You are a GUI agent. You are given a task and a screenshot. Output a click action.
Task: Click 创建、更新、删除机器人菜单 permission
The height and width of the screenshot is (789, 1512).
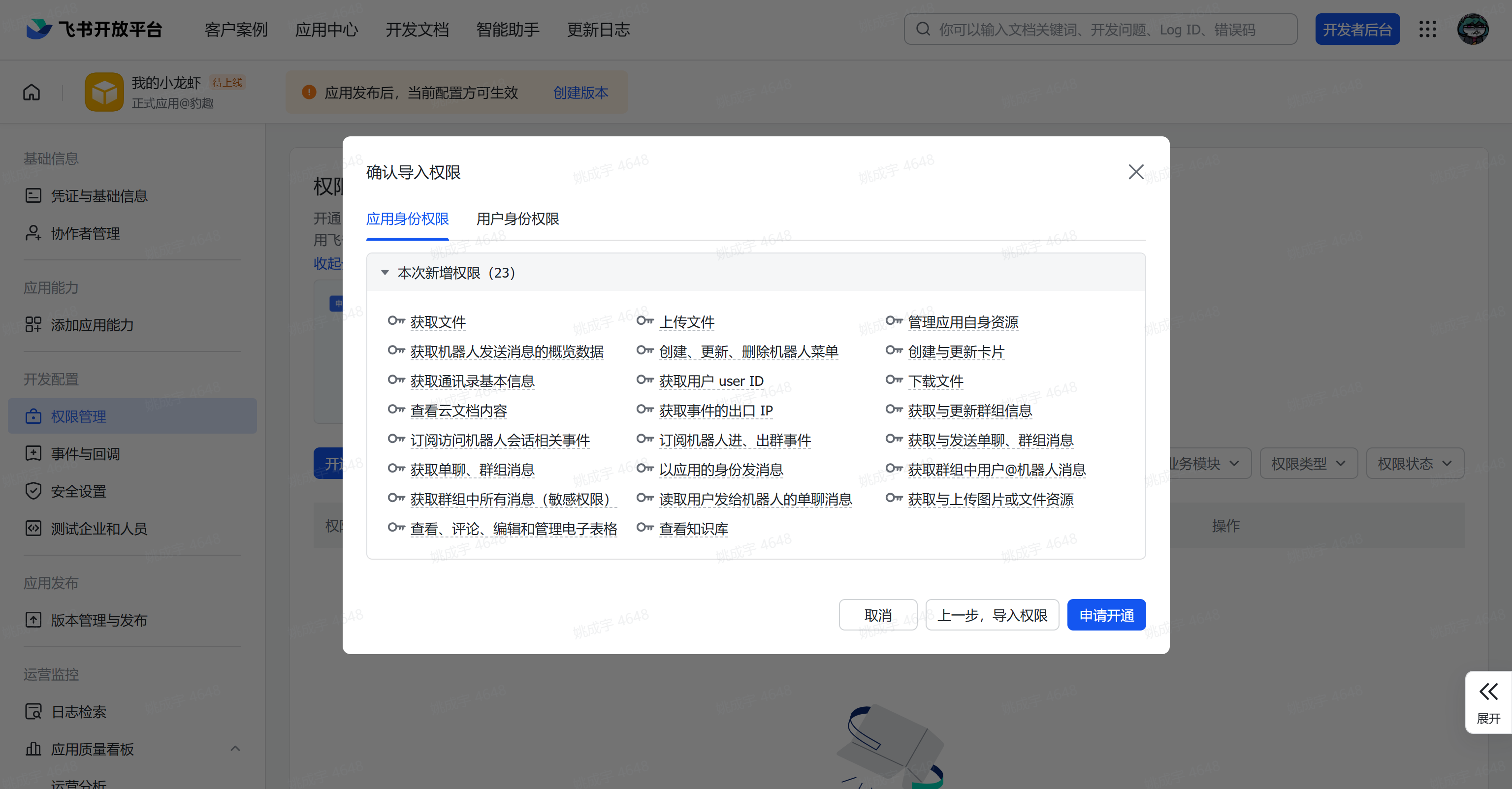[x=748, y=351]
